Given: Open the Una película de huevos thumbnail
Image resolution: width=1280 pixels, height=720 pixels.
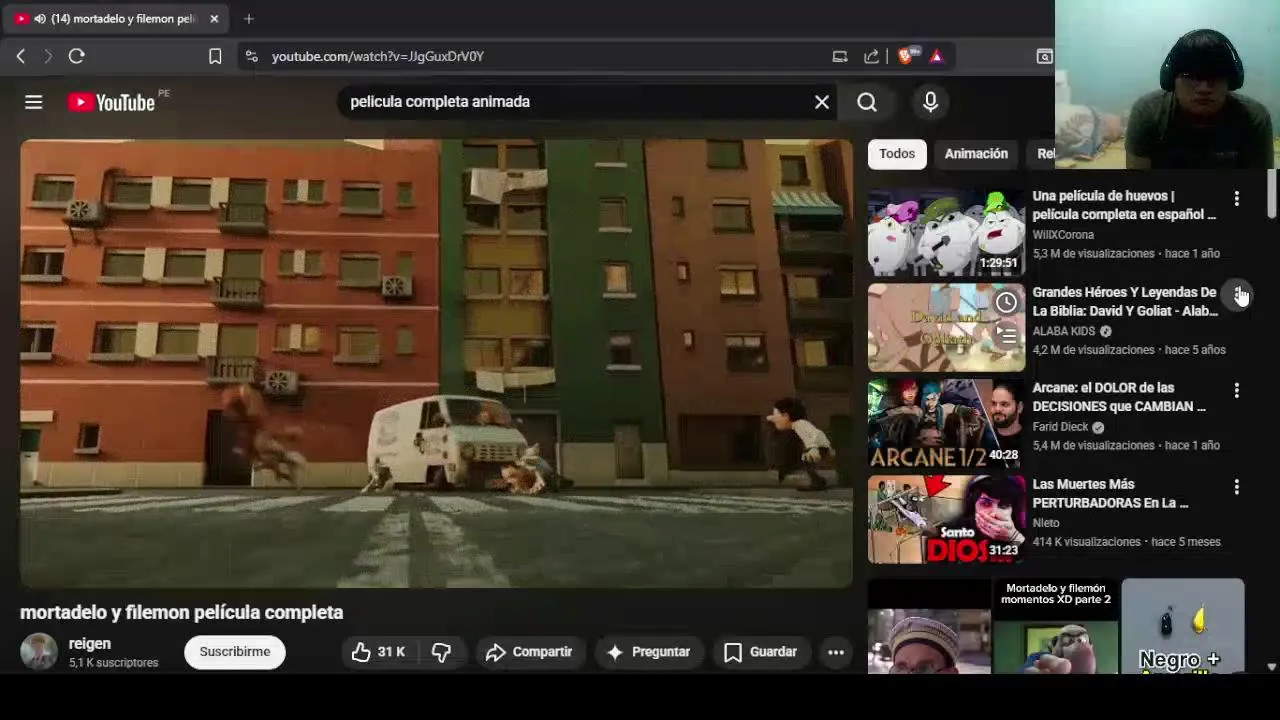Looking at the screenshot, I should tap(946, 231).
